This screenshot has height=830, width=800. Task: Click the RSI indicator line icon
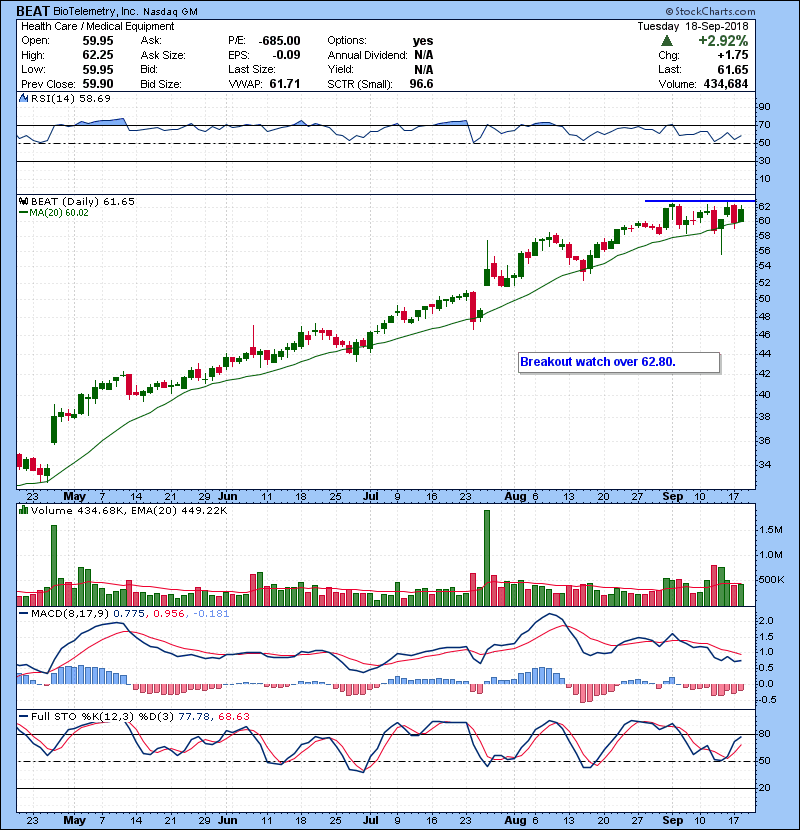pyautogui.click(x=23, y=98)
